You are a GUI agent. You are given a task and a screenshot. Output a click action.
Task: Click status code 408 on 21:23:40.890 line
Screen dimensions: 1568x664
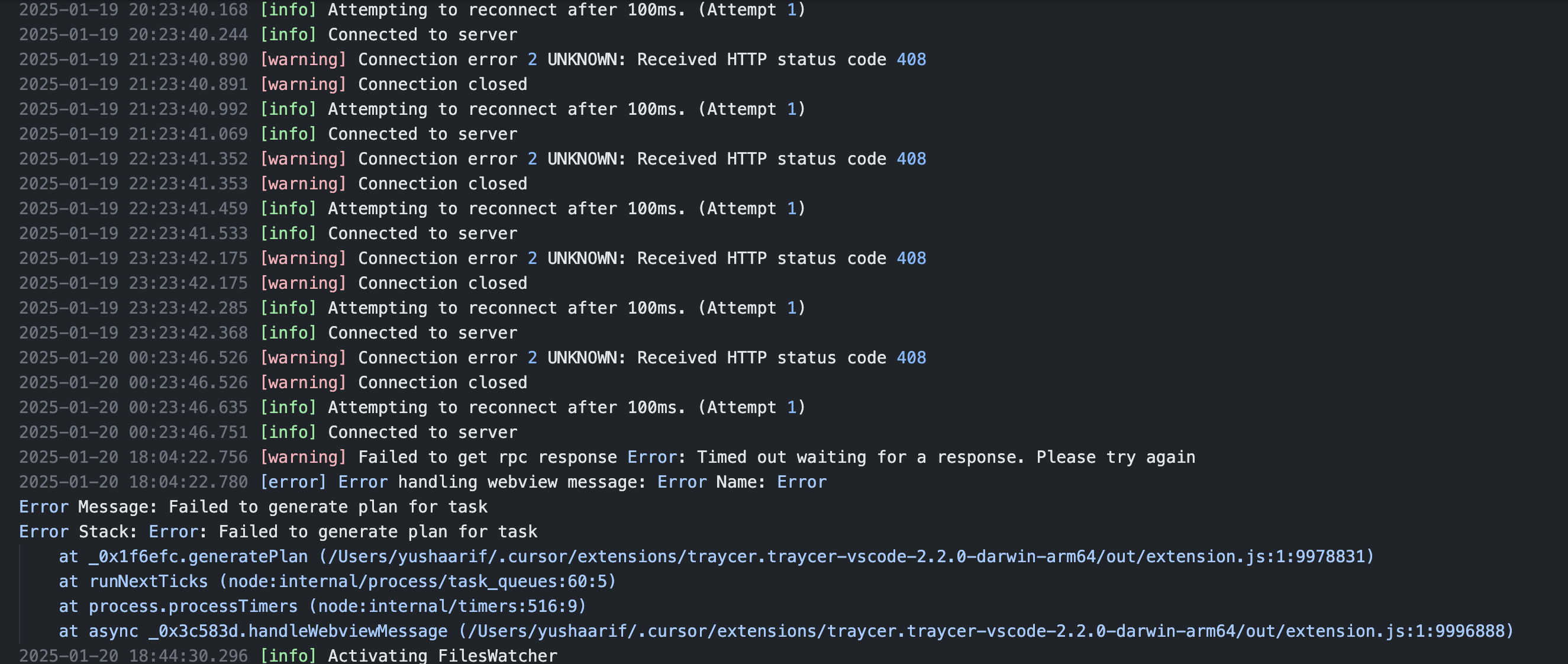point(911,59)
